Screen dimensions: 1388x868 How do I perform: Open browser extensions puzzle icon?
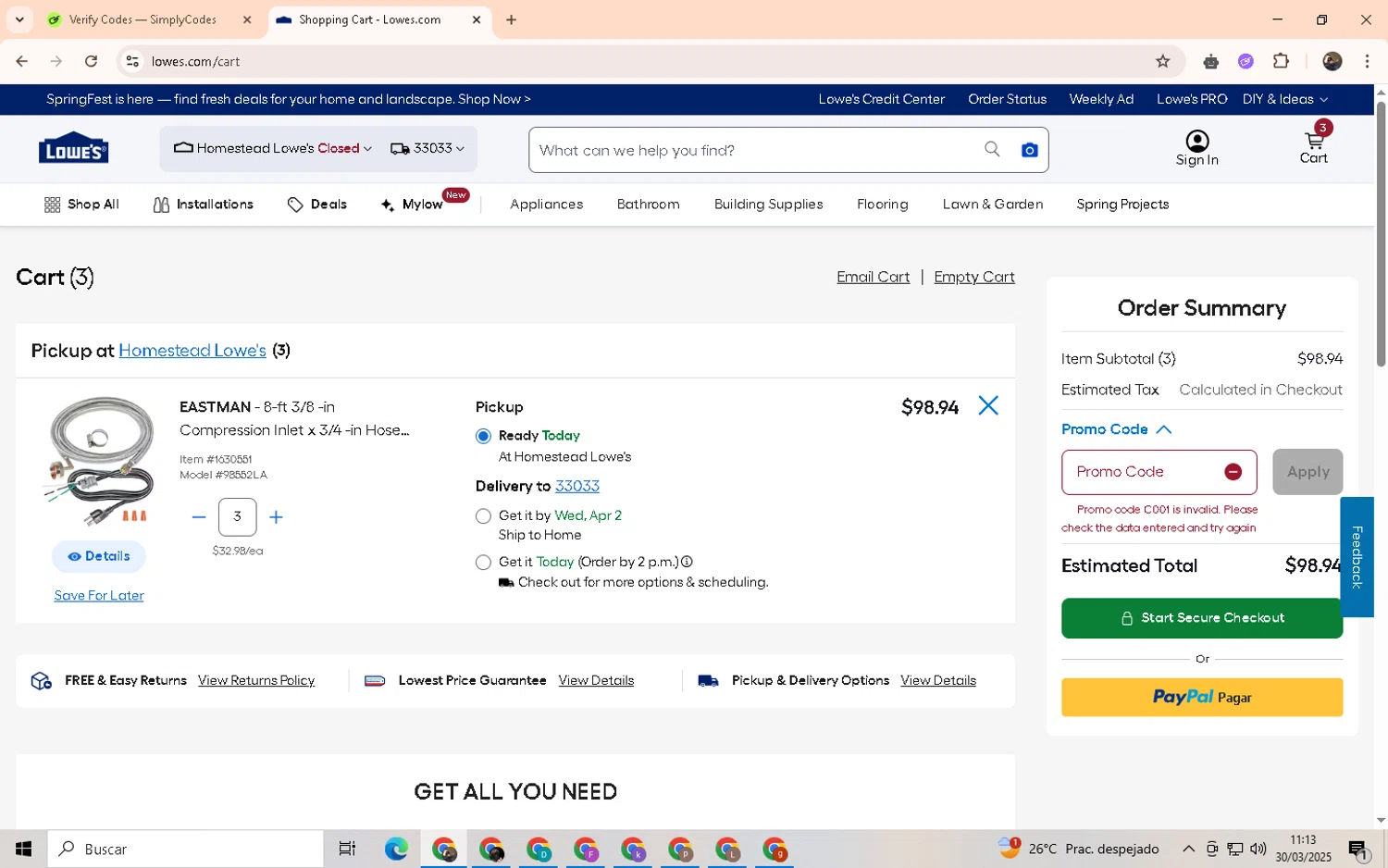[1281, 61]
